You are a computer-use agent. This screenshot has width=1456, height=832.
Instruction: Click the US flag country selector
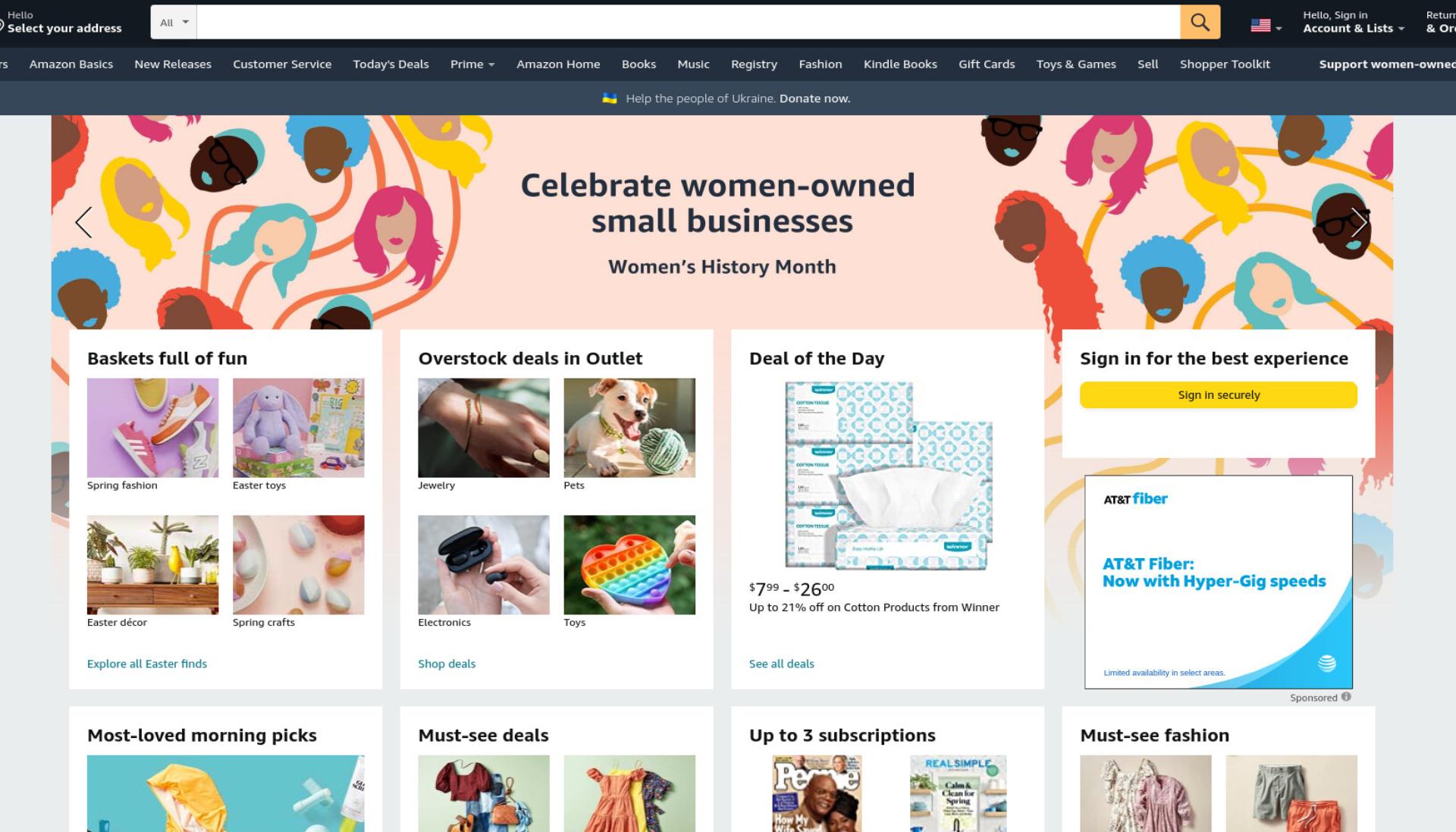coord(1266,26)
